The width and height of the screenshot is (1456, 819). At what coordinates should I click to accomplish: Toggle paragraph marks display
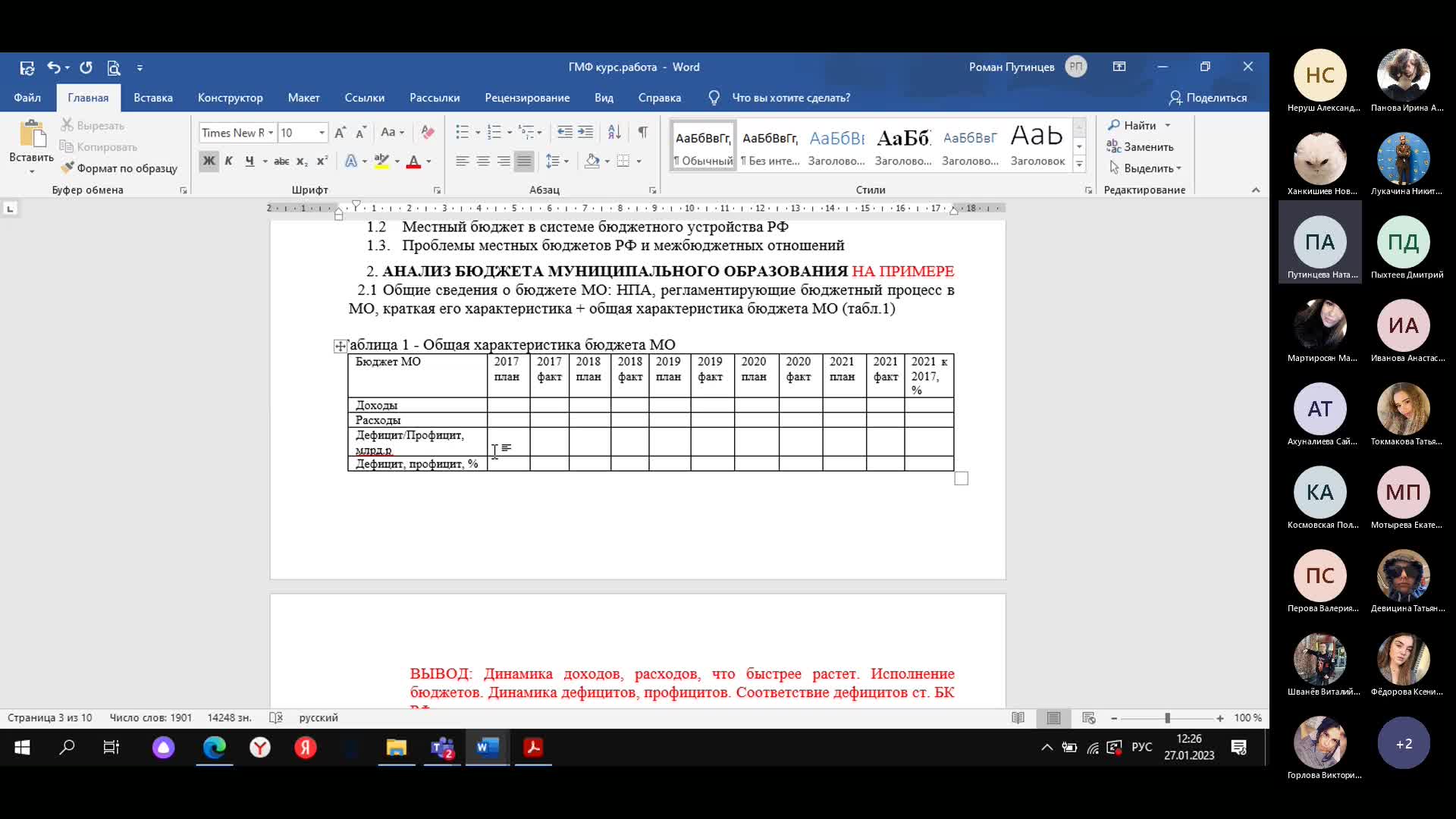[642, 133]
